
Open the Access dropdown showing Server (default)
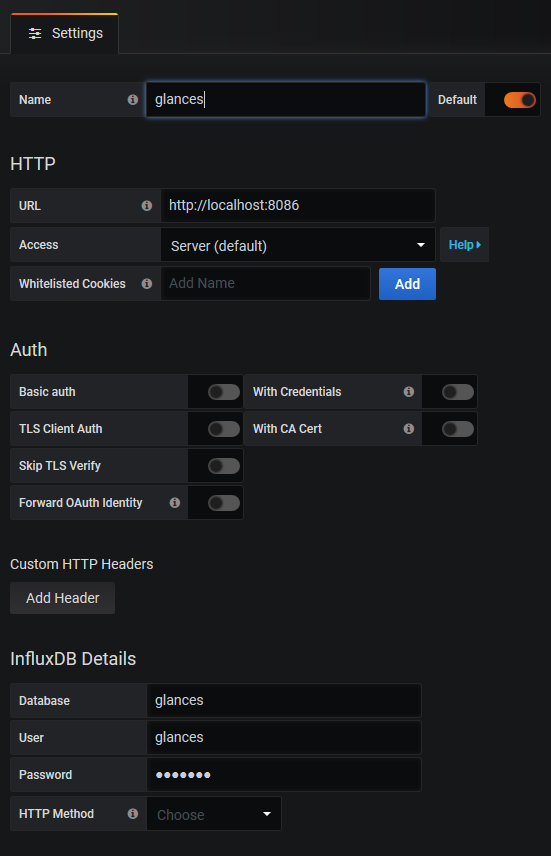tap(298, 245)
